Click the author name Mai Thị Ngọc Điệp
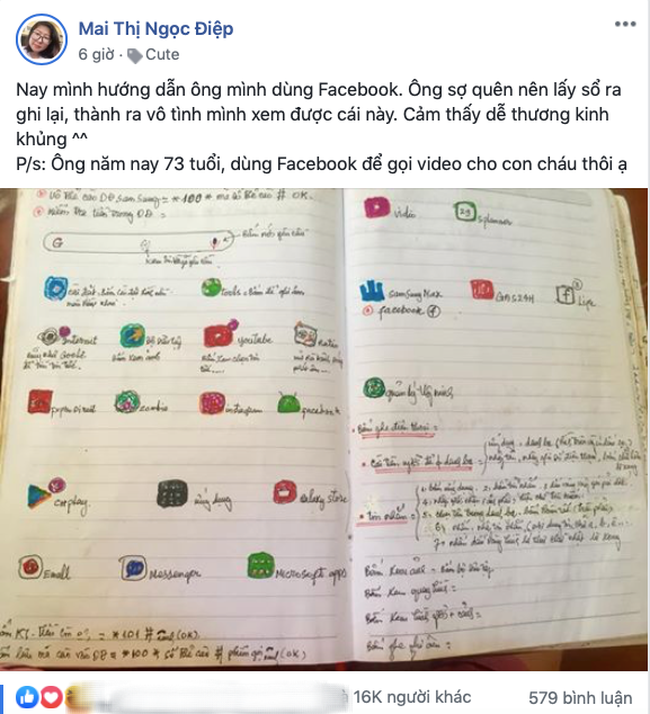Viewport: 650px width, 714px height. click(156, 29)
